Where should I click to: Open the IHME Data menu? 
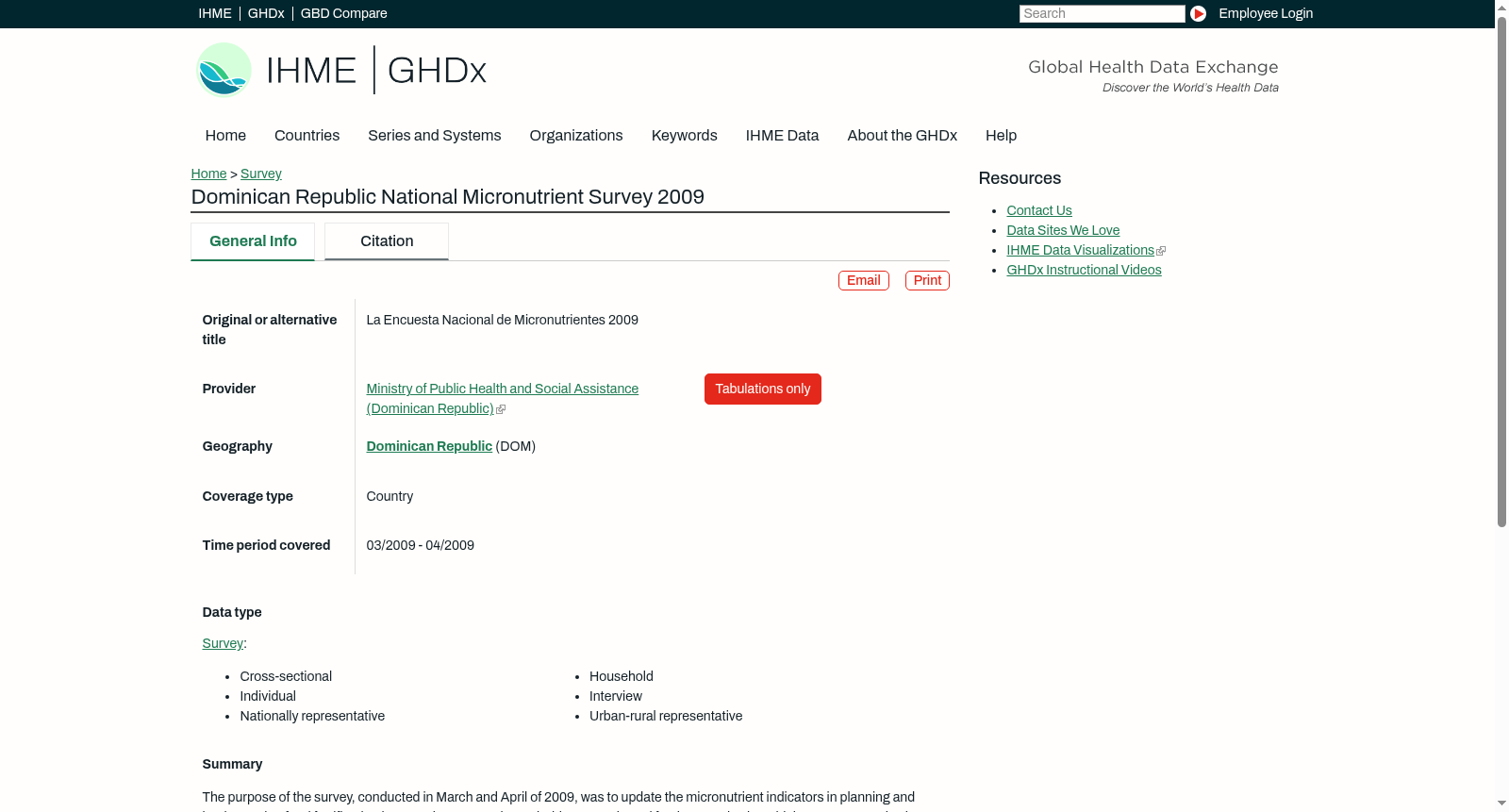[783, 136]
